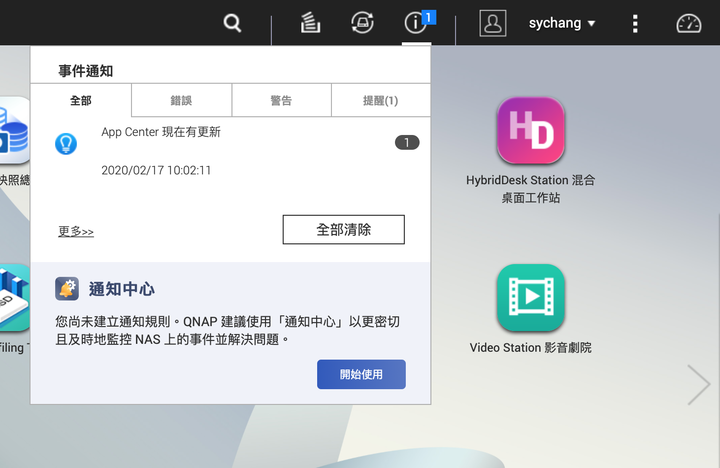Expand the sychang user dropdown
Image resolution: width=720 pixels, height=468 pixels.
point(562,23)
